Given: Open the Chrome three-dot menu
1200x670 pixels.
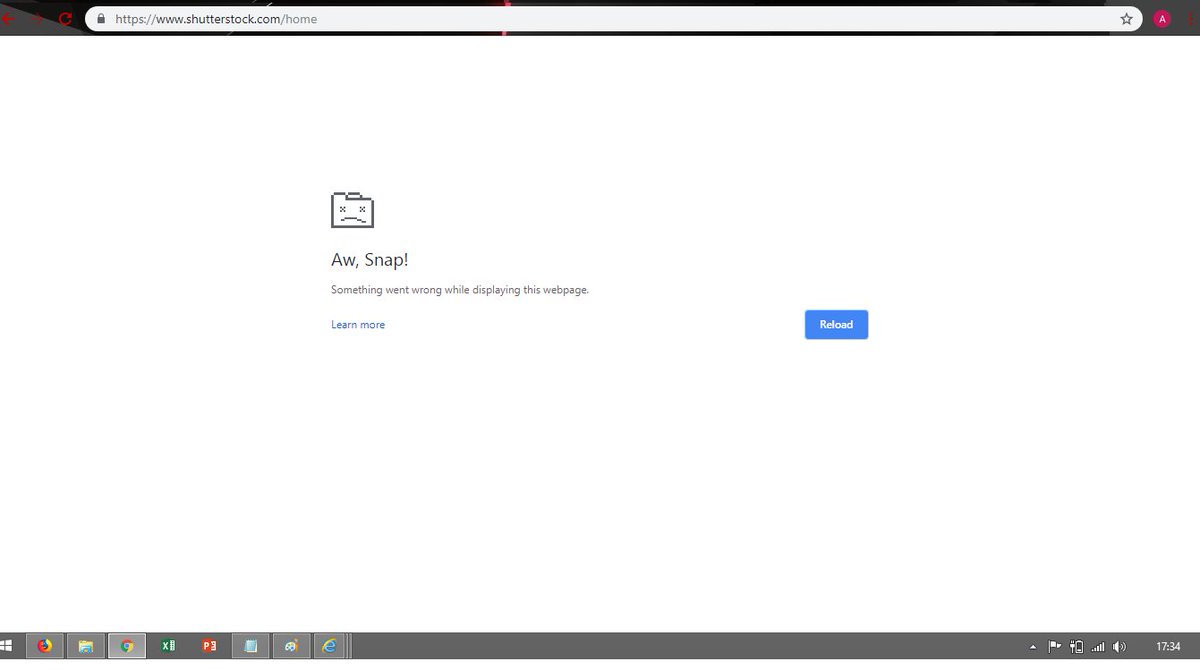Looking at the screenshot, I should 1190,19.
